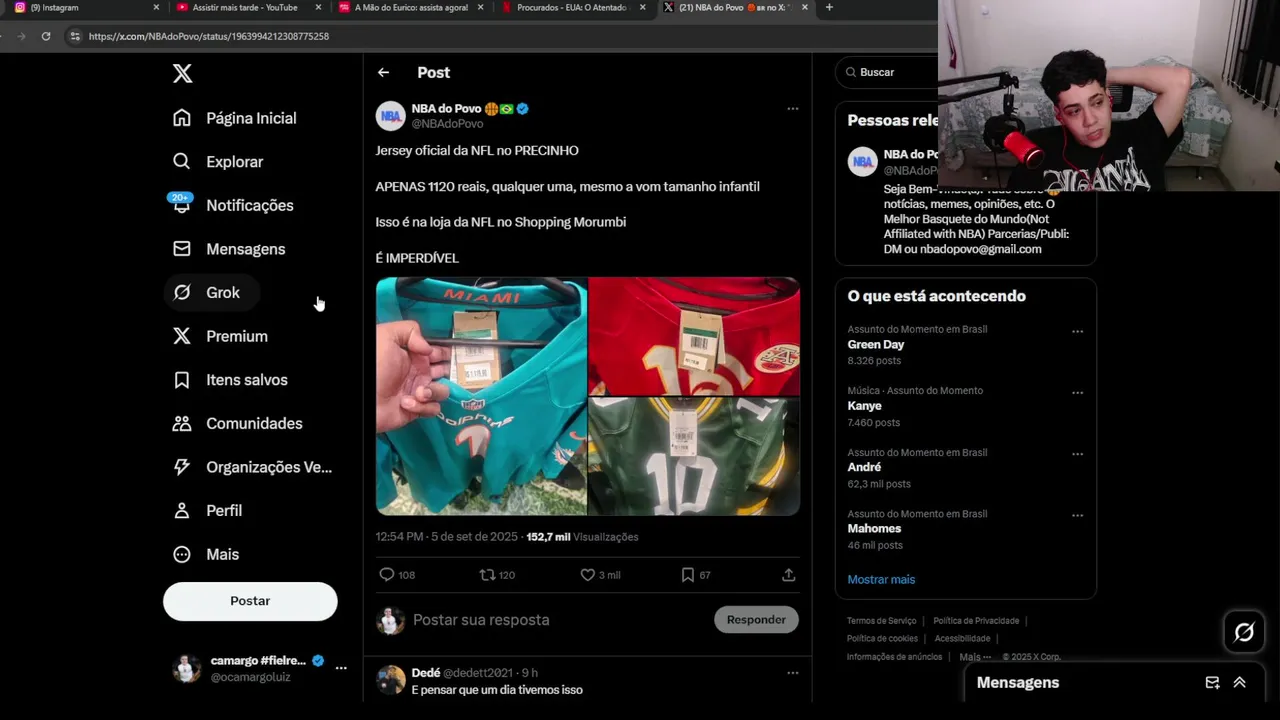Click the repost icon with 120

tap(487, 575)
